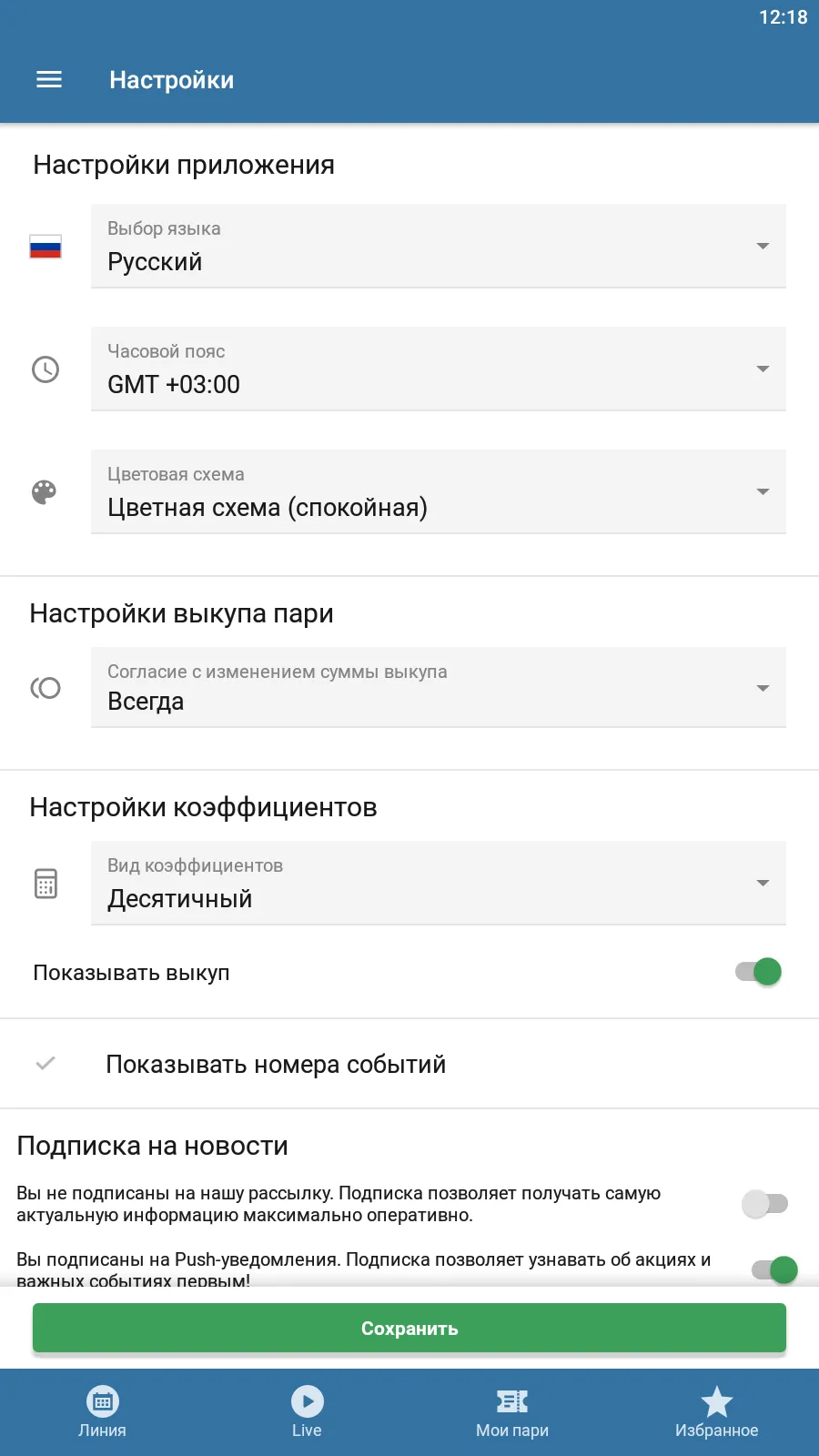Image resolution: width=819 pixels, height=1456 pixels.
Task: Open buyout amount change consent selector
Action: (x=438, y=688)
